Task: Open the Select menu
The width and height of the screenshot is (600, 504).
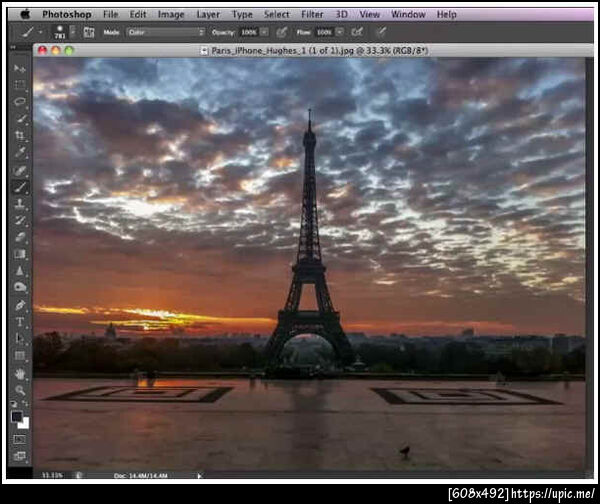Action: 276,15
